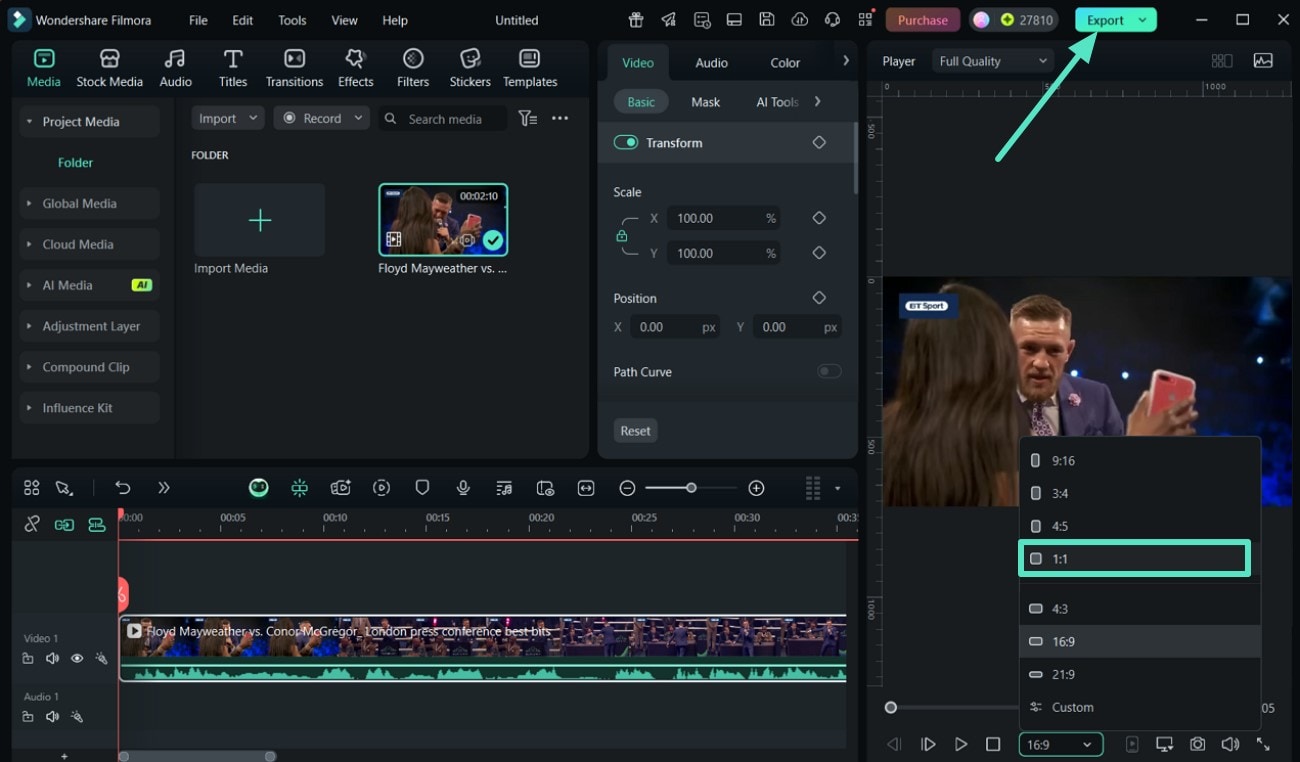Lock the Video 1 track
1300x762 pixels.
click(x=28, y=659)
